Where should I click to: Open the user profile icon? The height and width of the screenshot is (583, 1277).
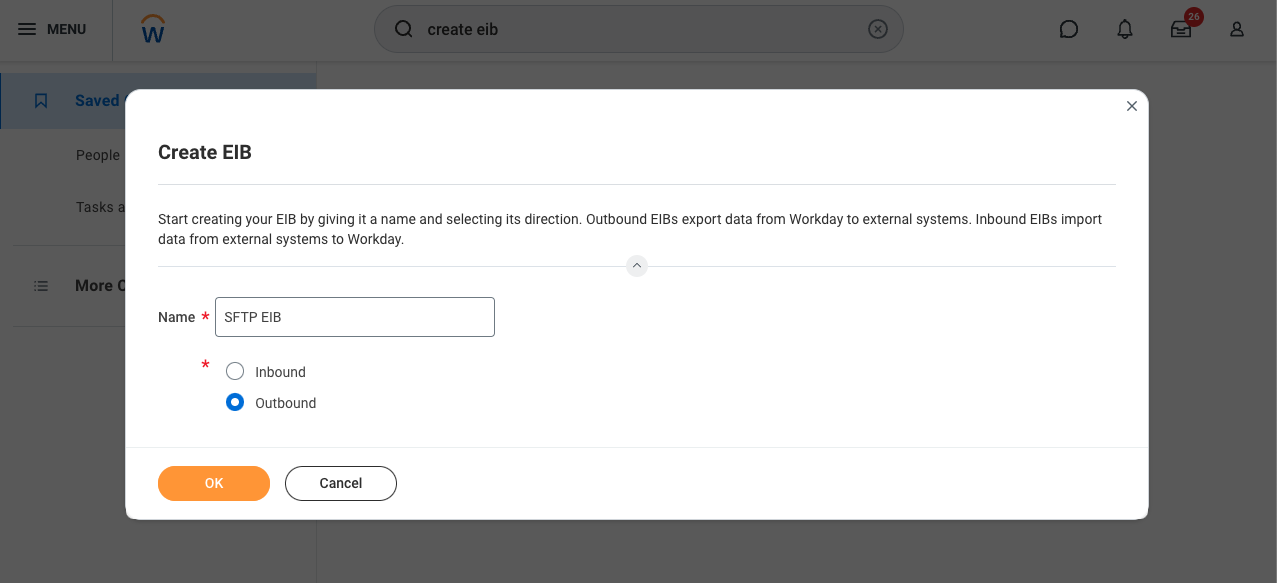(x=1237, y=29)
